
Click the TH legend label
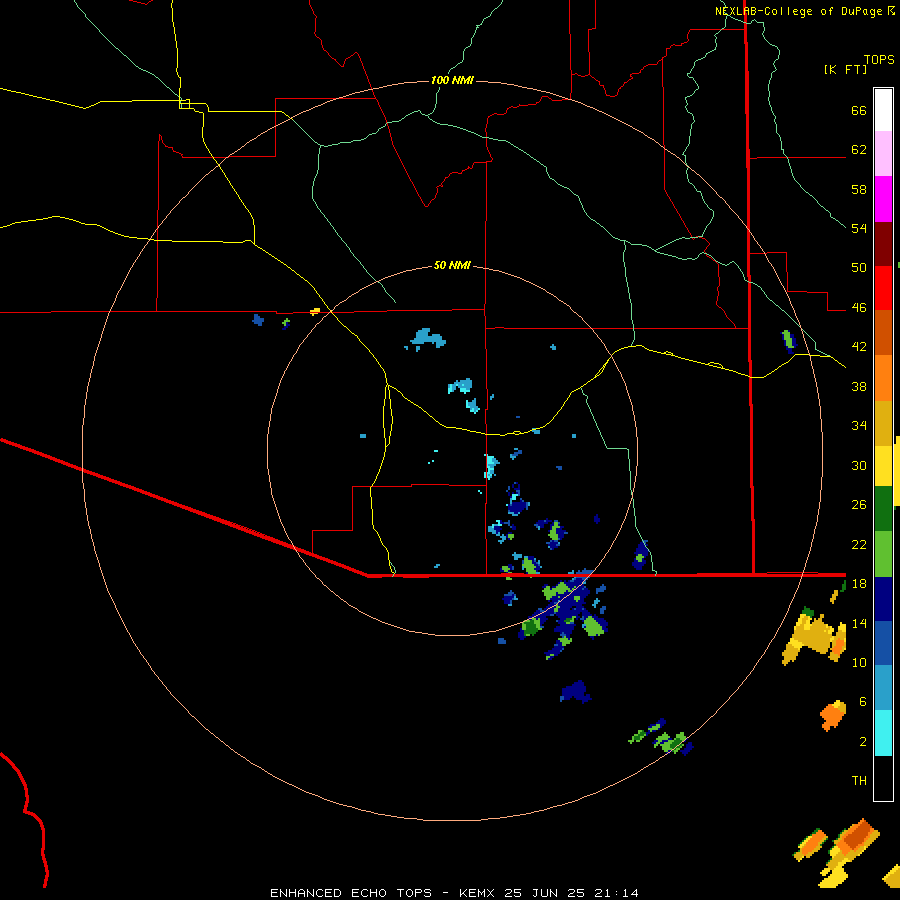tap(859, 781)
